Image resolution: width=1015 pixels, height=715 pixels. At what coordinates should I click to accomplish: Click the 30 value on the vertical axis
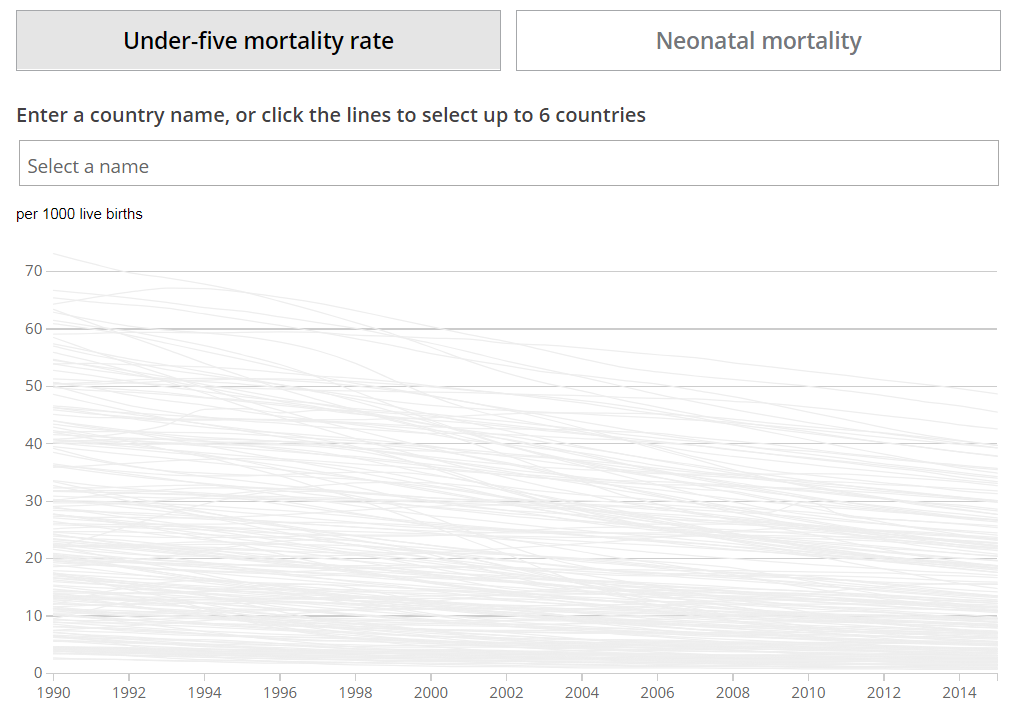pos(34,501)
